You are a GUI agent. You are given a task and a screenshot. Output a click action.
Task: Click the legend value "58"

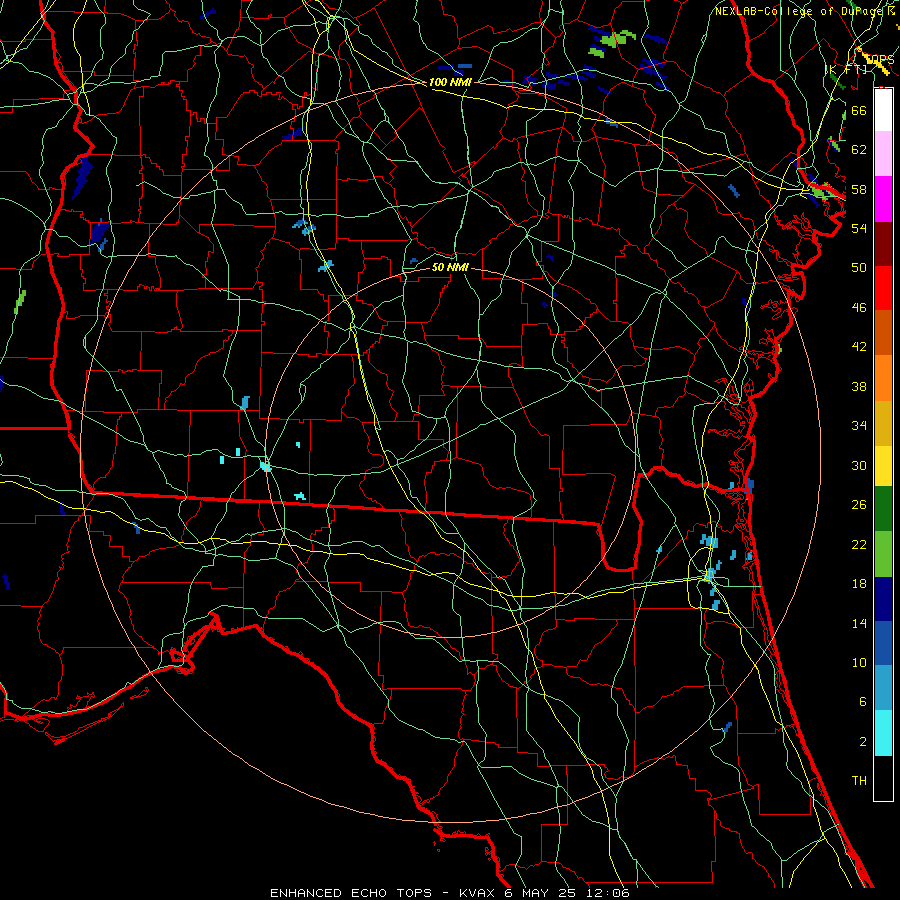tap(859, 189)
